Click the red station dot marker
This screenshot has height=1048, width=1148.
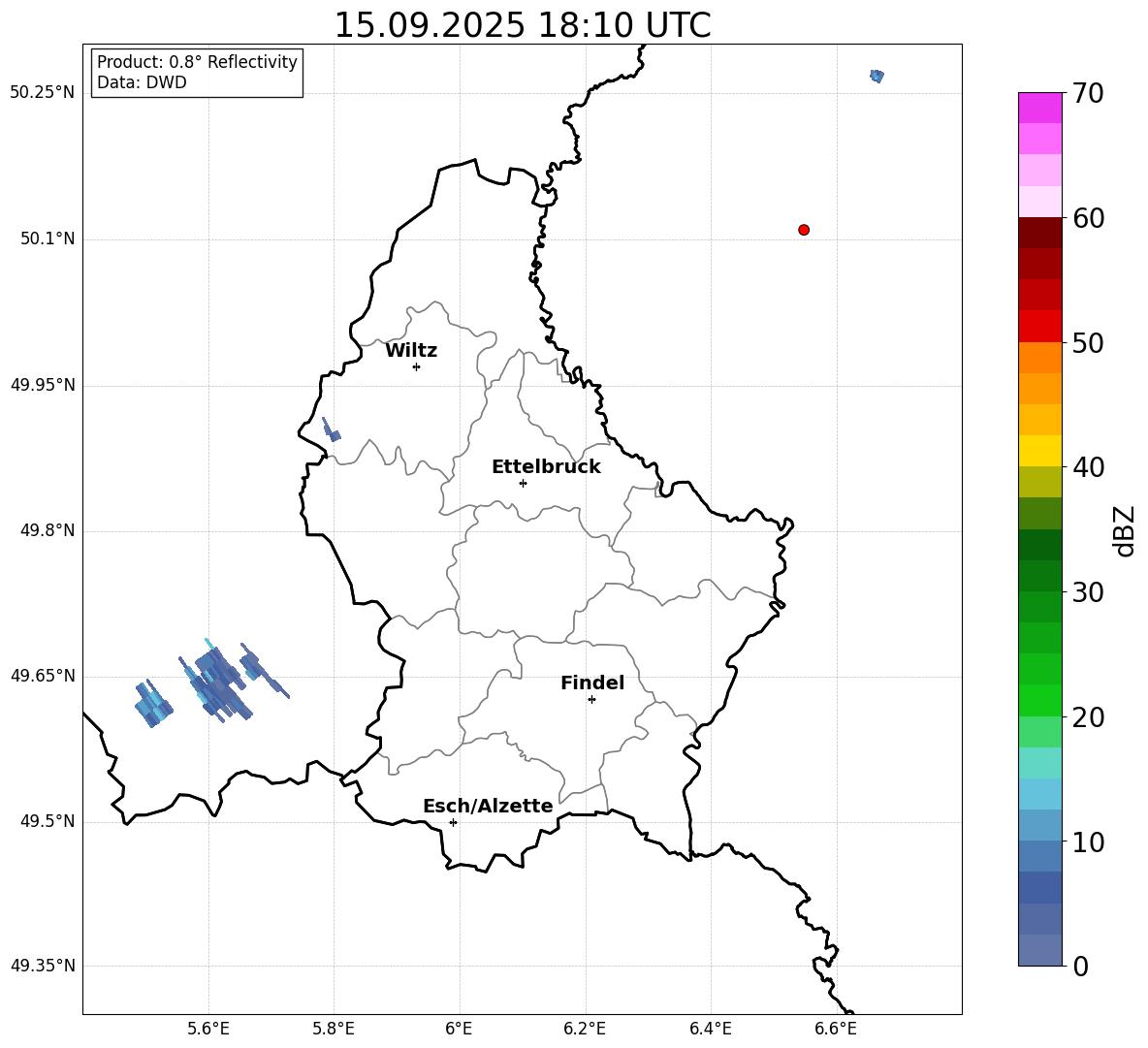(x=804, y=230)
